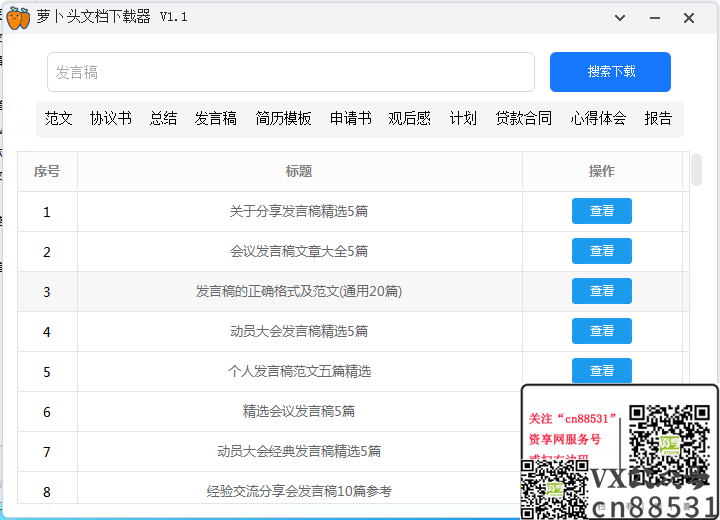Screen dimensions: 720x520
Task: Select the 协议书 category tab
Action: (x=111, y=118)
